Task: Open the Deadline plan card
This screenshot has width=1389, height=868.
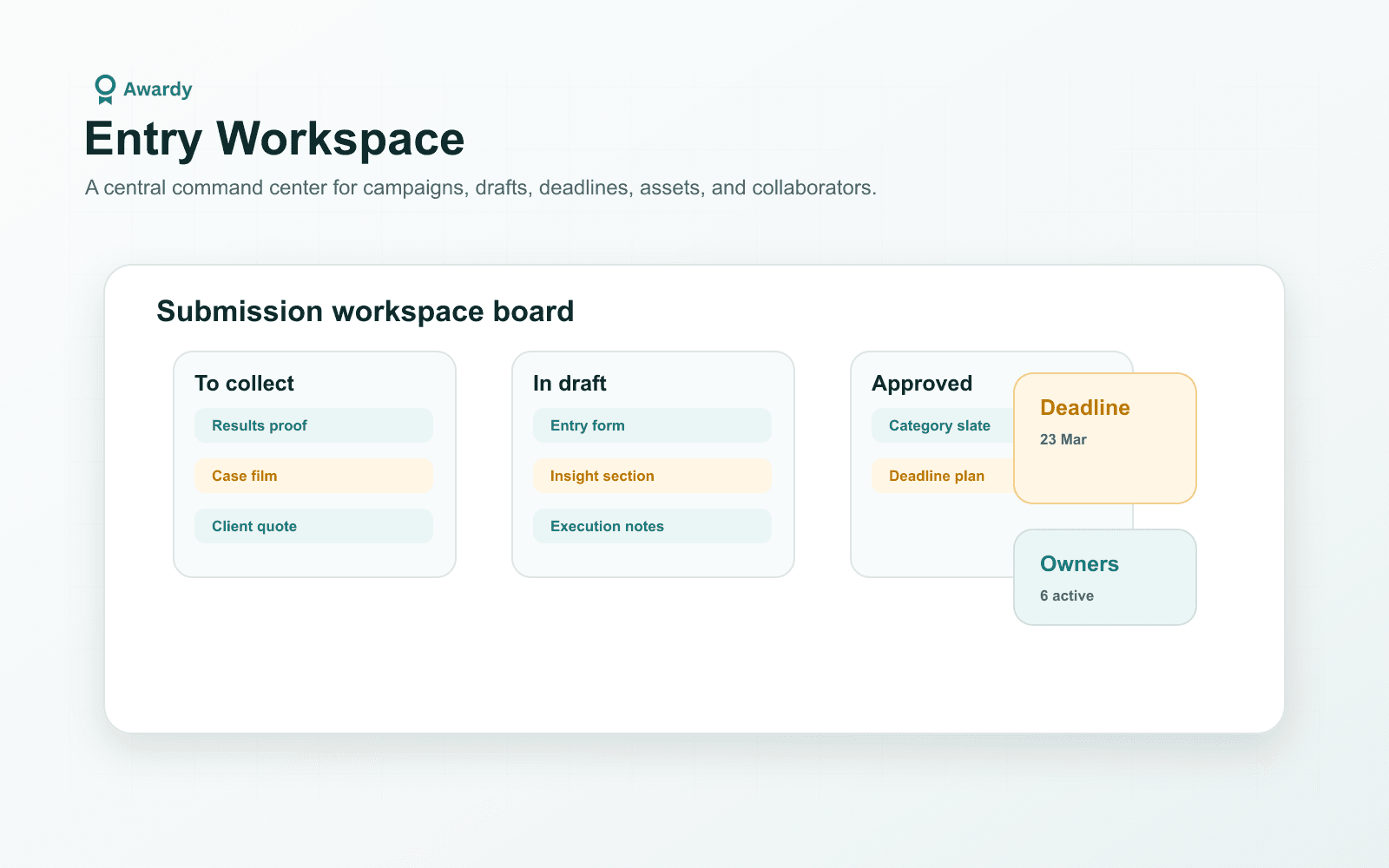Action: pyautogui.click(x=943, y=476)
